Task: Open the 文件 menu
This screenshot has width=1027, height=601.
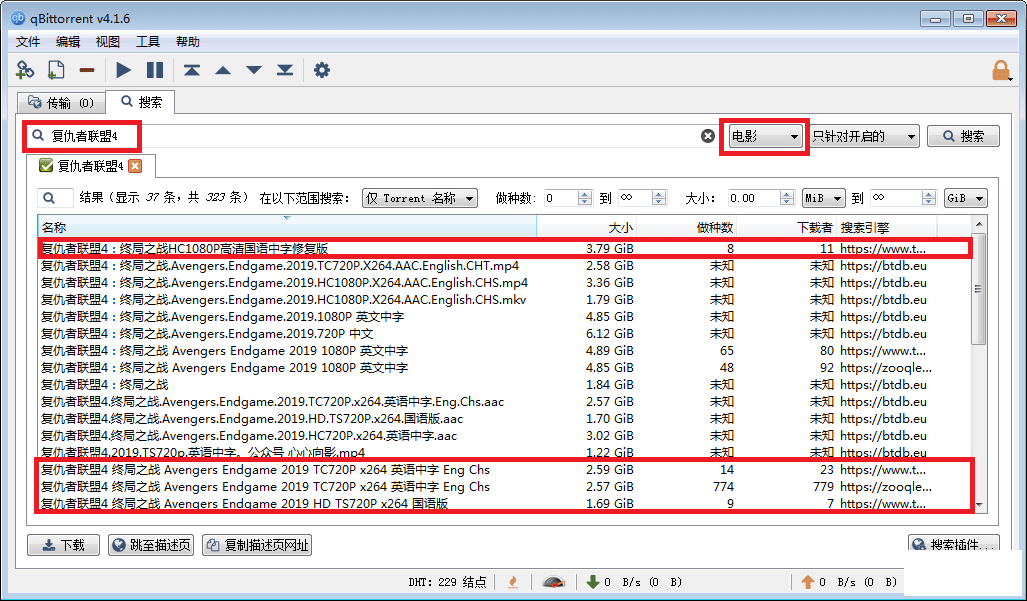Action: tap(28, 42)
